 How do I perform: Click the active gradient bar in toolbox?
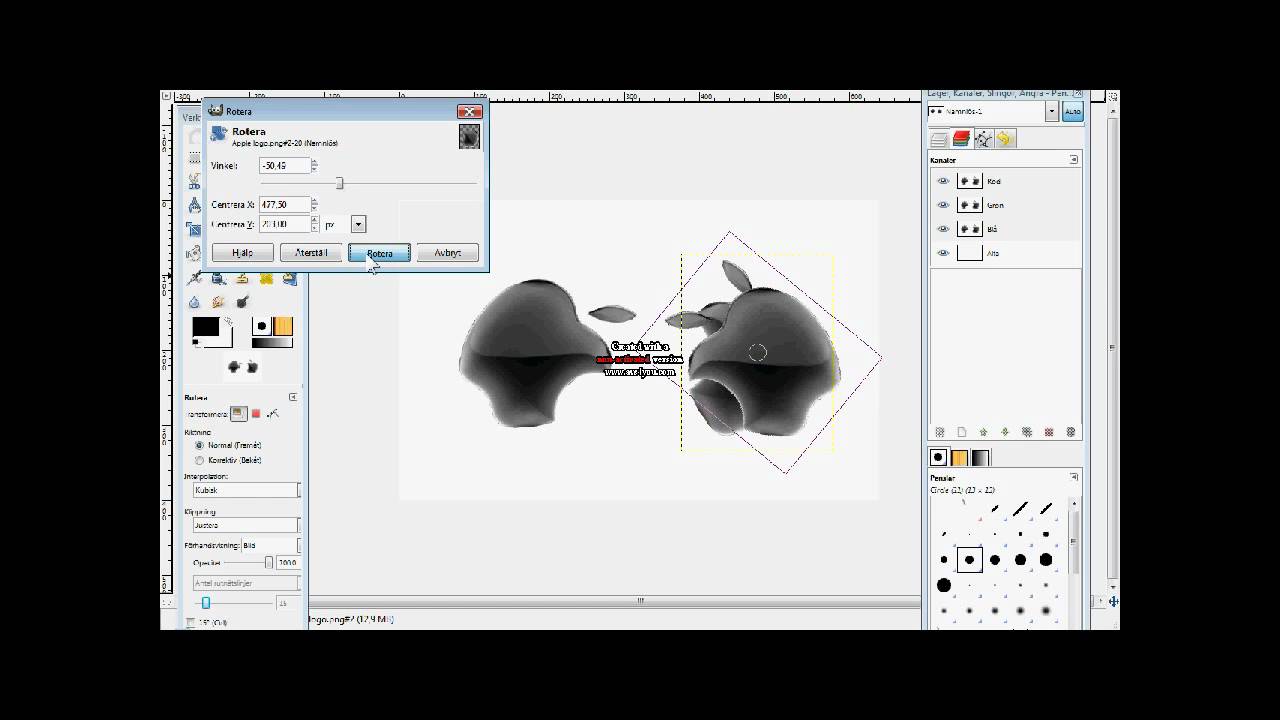point(272,342)
